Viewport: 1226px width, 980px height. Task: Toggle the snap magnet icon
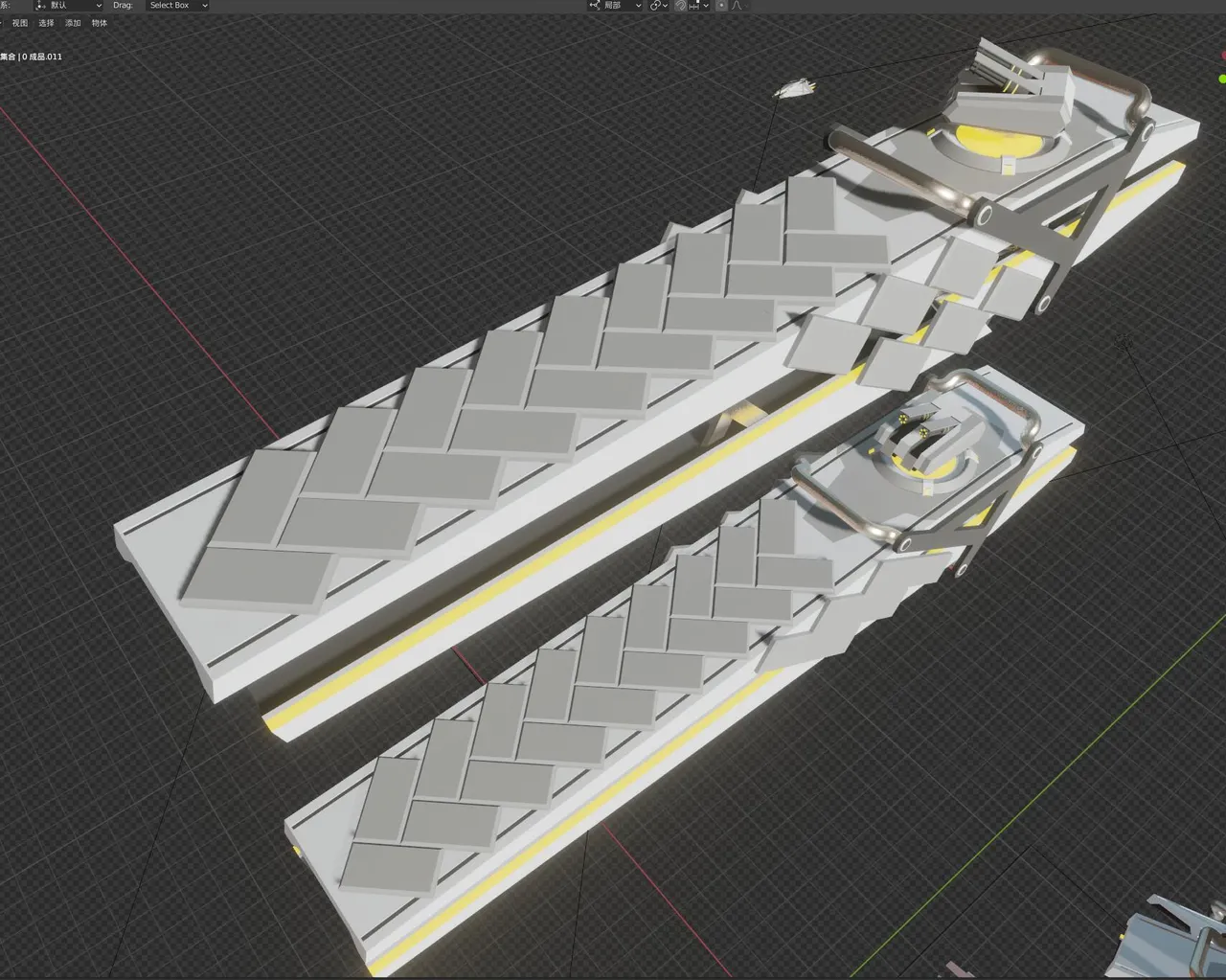(680, 6)
